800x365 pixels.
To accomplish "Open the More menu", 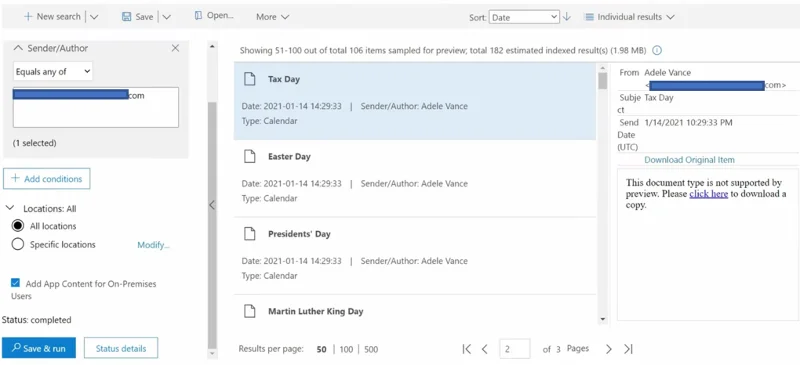I will [272, 17].
